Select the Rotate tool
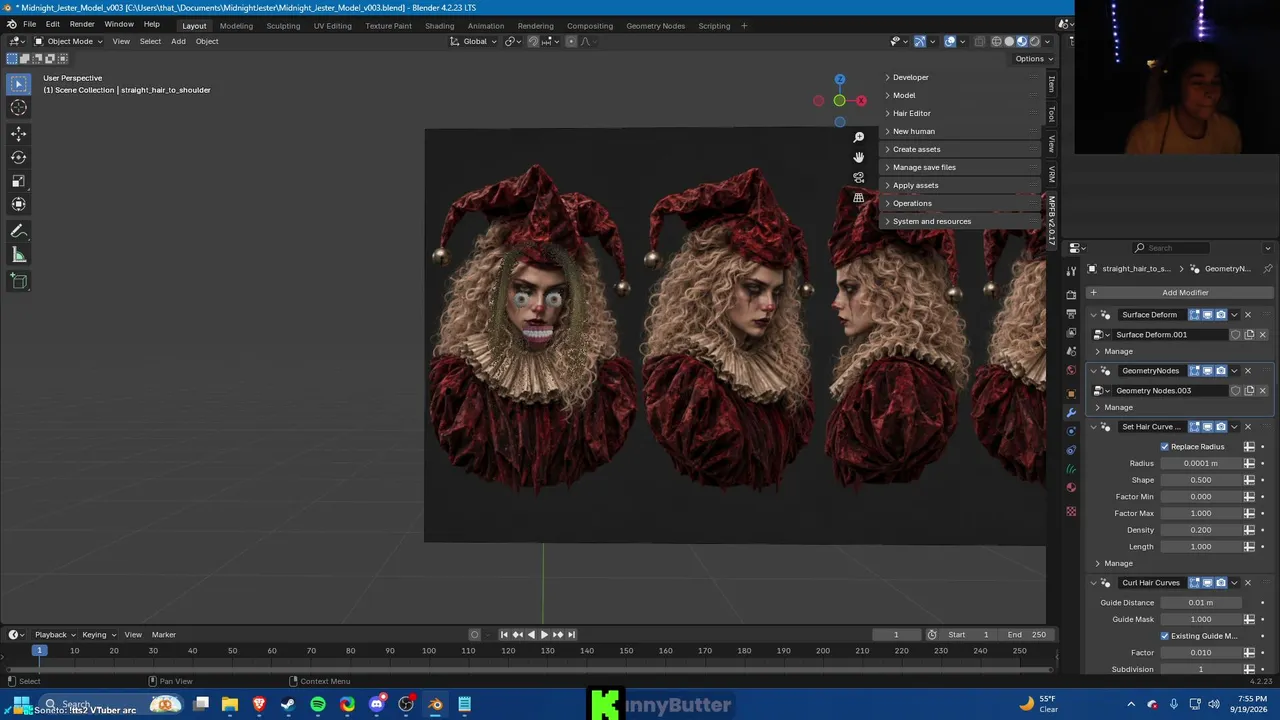Viewport: 1280px width, 720px height. [x=18, y=157]
